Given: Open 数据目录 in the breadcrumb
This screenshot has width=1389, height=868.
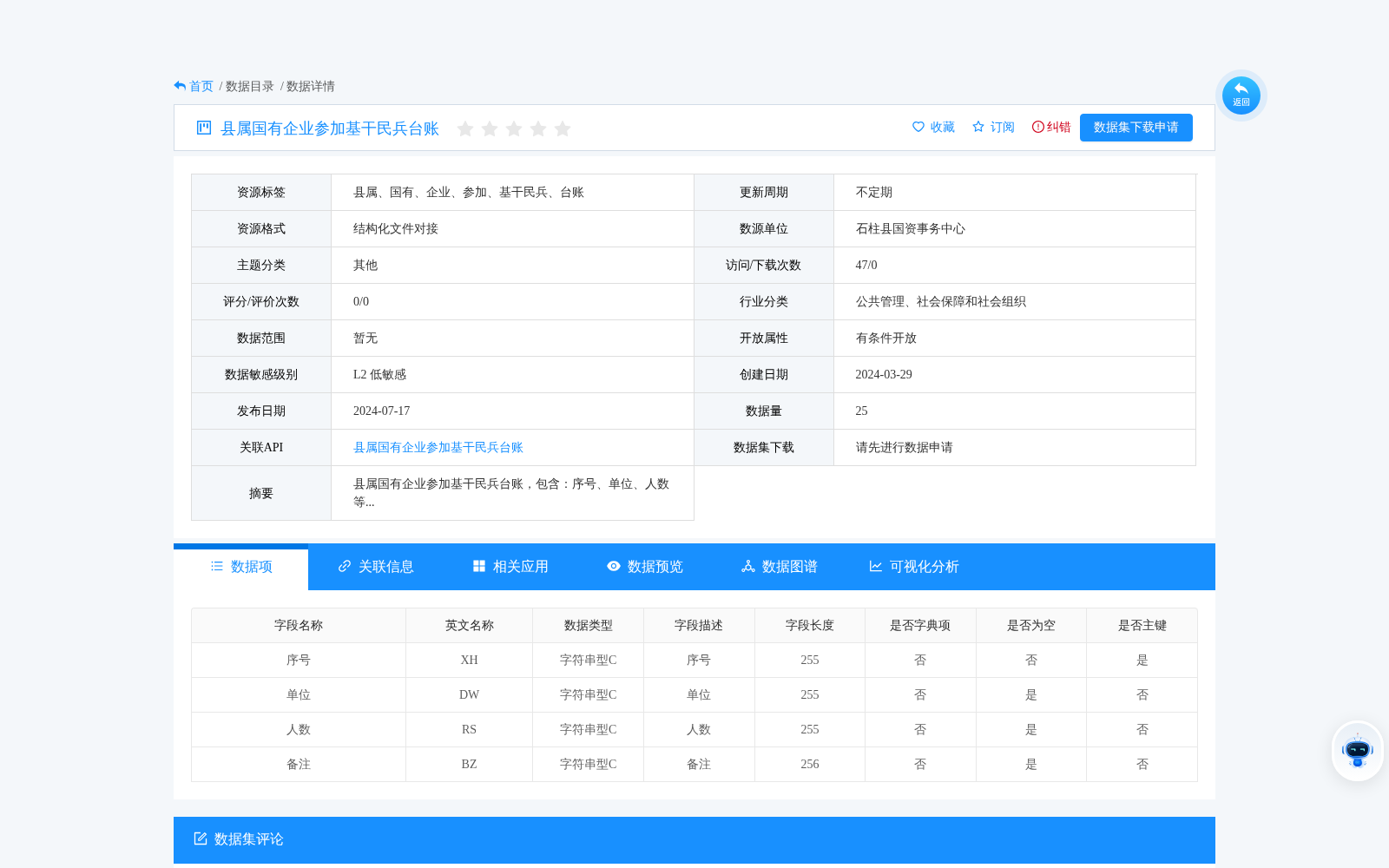Looking at the screenshot, I should coord(250,86).
